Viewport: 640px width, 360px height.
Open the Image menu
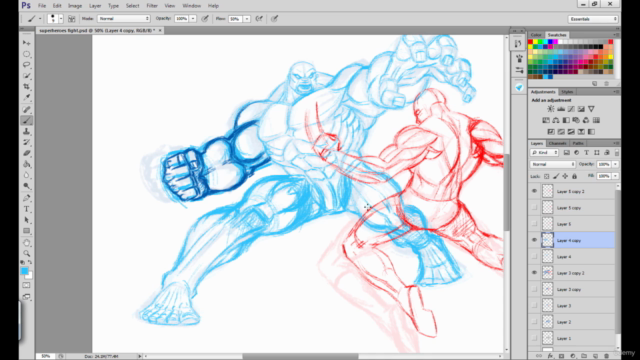(x=75, y=6)
